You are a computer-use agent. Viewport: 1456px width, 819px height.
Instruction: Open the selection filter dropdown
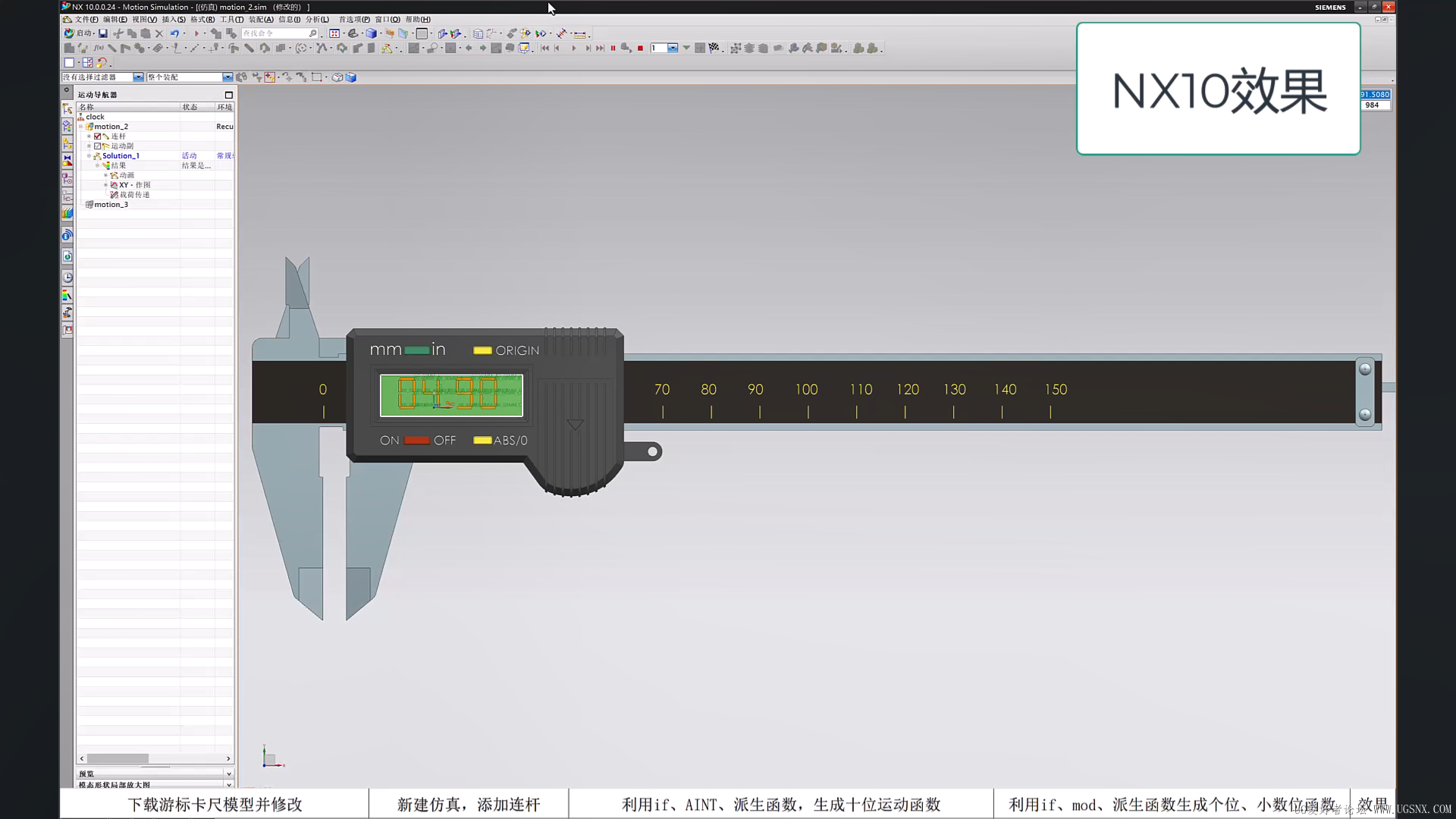pyautogui.click(x=138, y=77)
